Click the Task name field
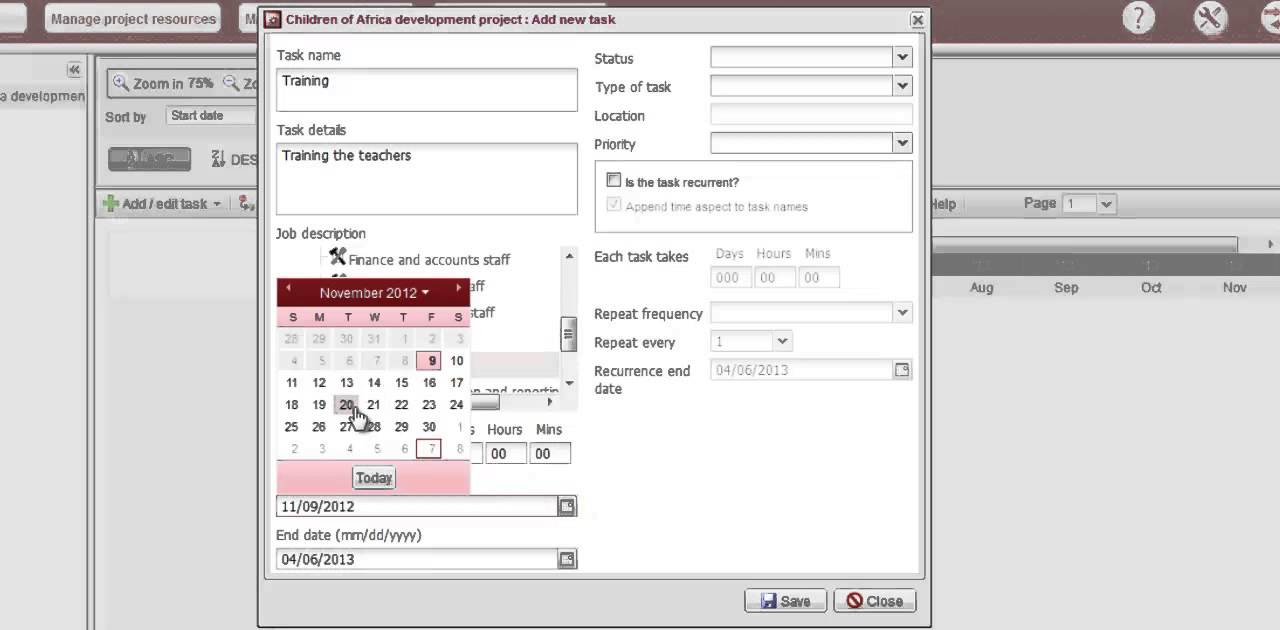Image resolution: width=1280 pixels, height=630 pixels. [427, 89]
